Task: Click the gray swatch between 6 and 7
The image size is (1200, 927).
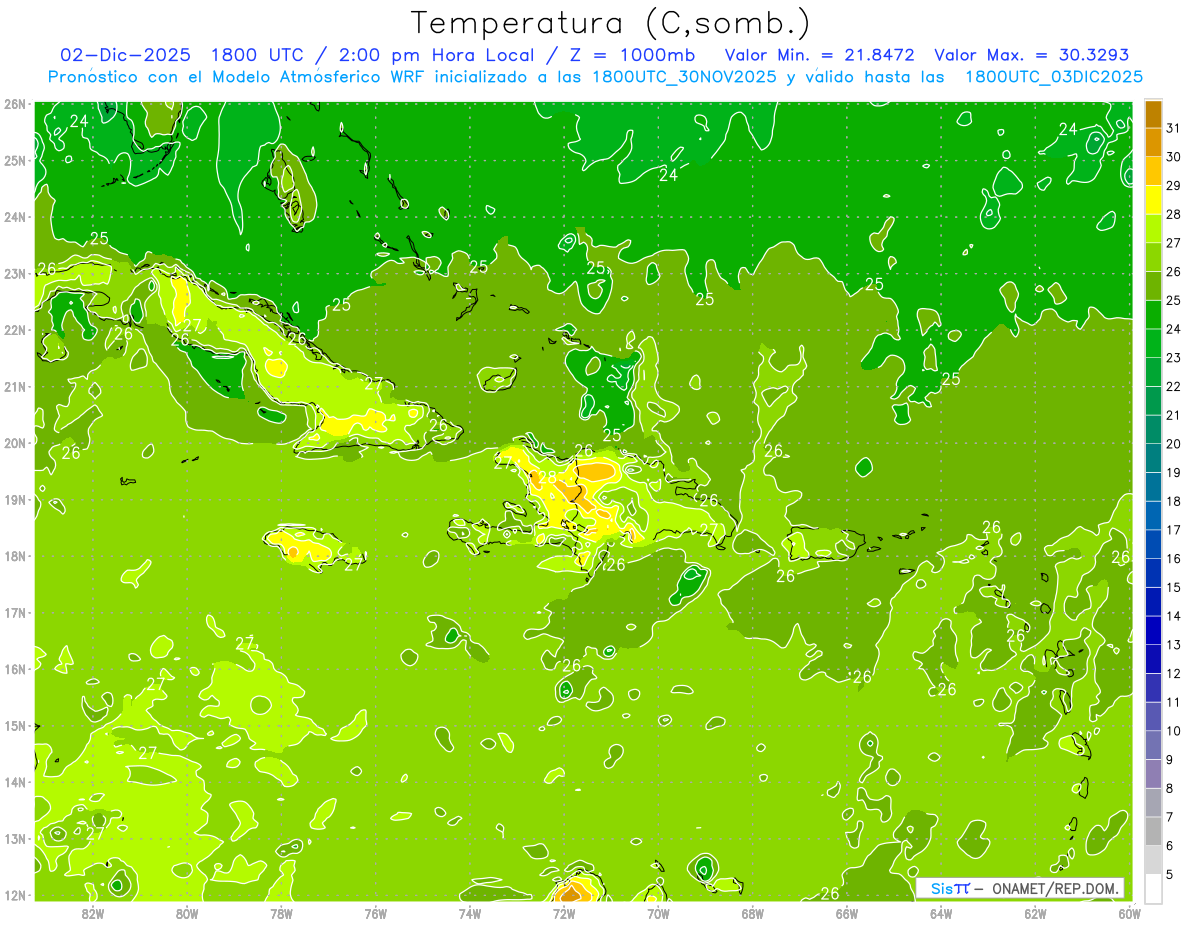Action: tap(1153, 831)
